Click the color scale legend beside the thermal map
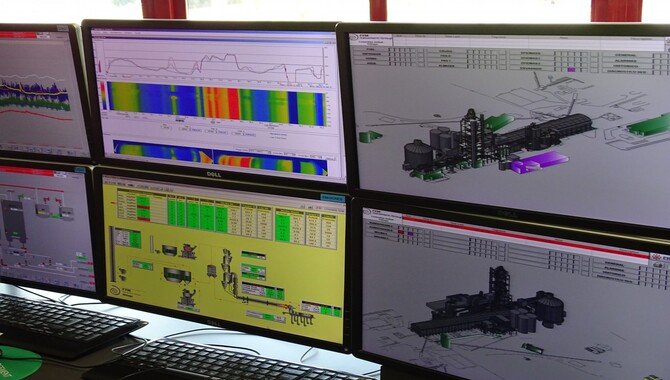670x380 pixels. point(103,96)
